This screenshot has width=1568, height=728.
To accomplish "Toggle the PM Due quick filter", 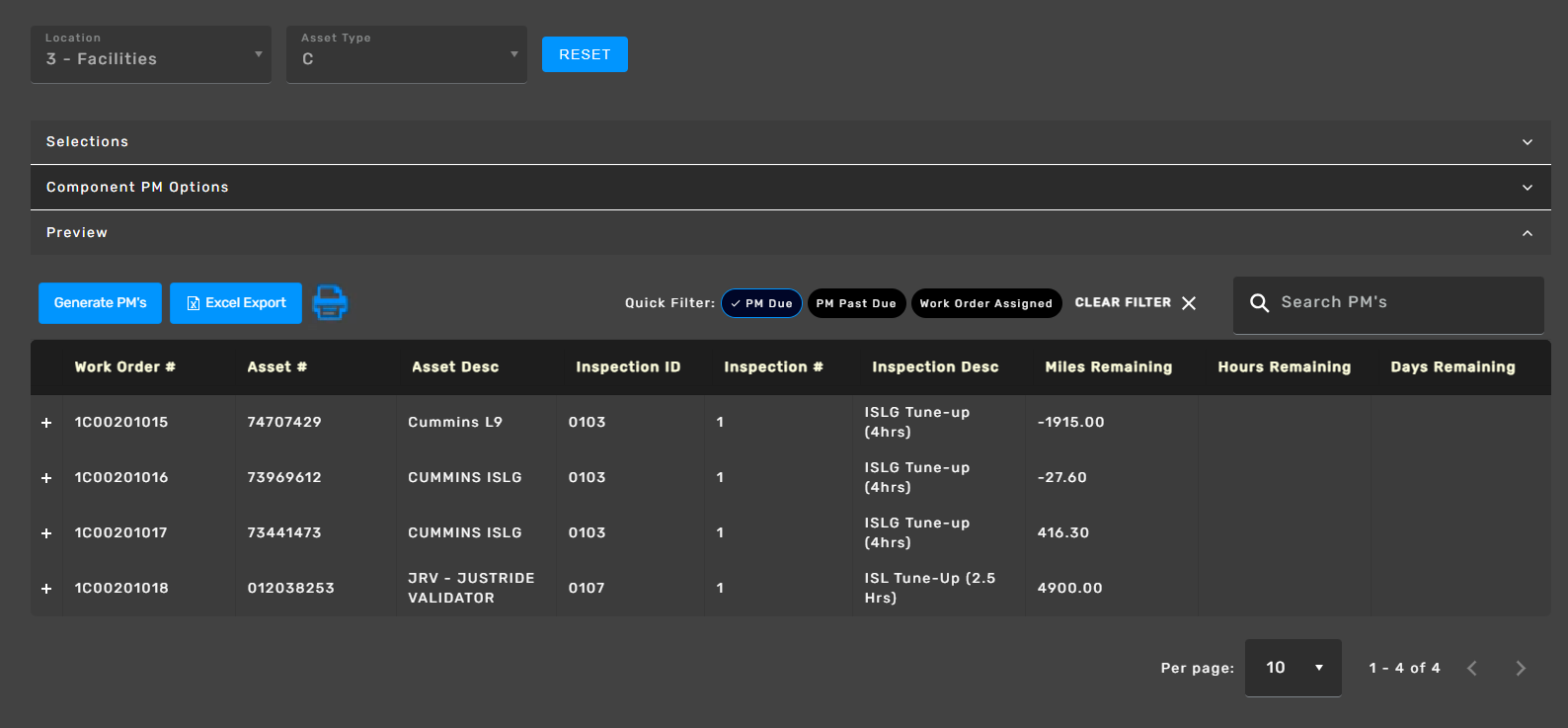I will point(761,303).
